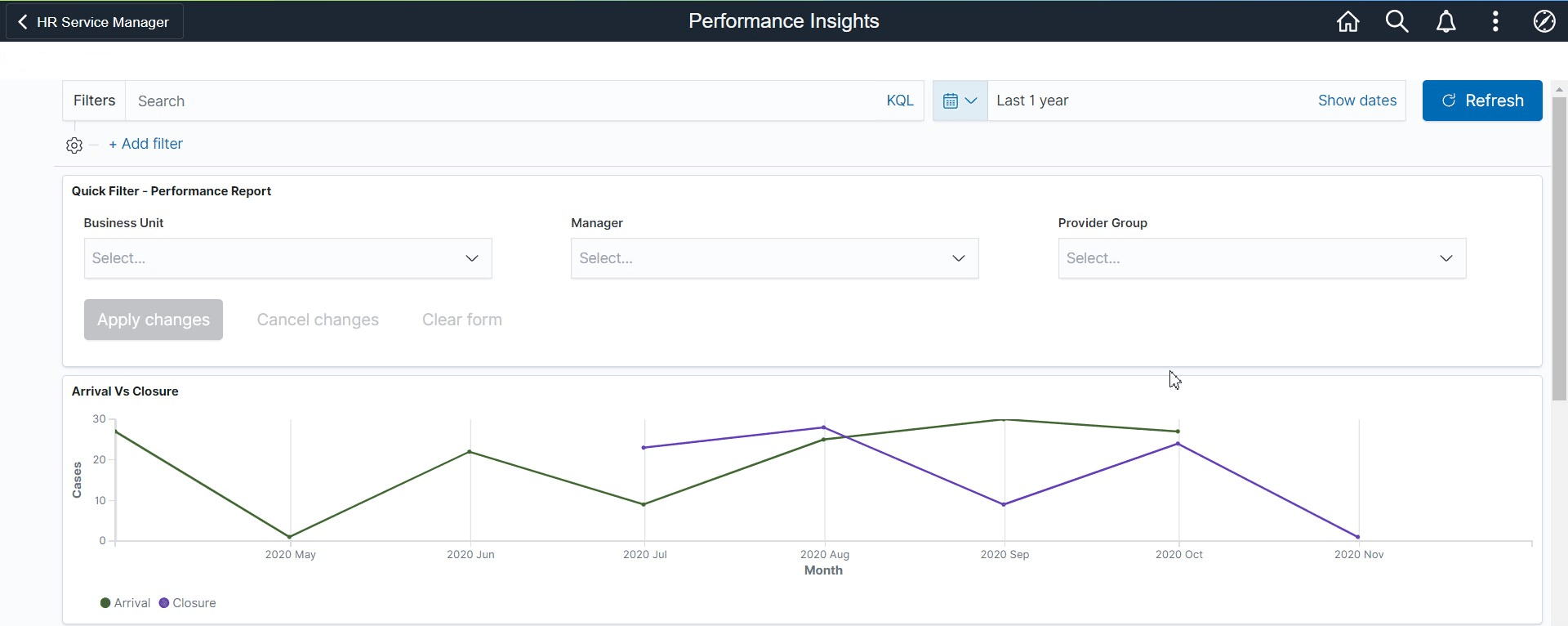Click the Month axis title

click(x=823, y=570)
